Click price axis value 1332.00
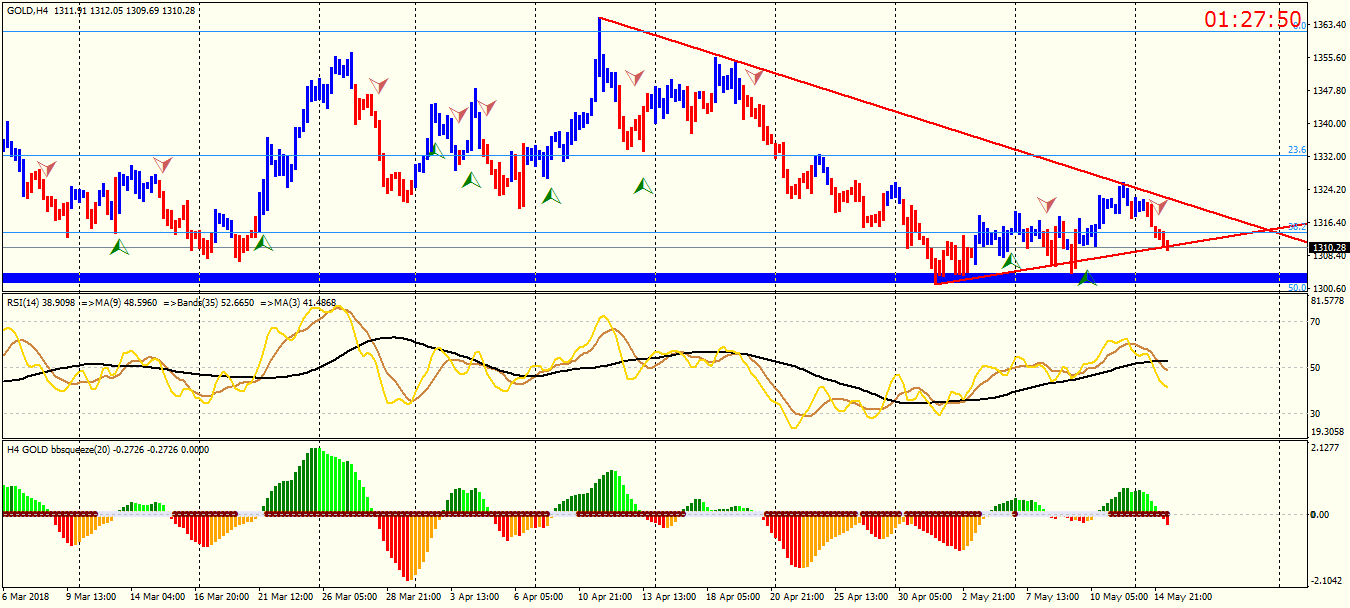 [1329, 156]
